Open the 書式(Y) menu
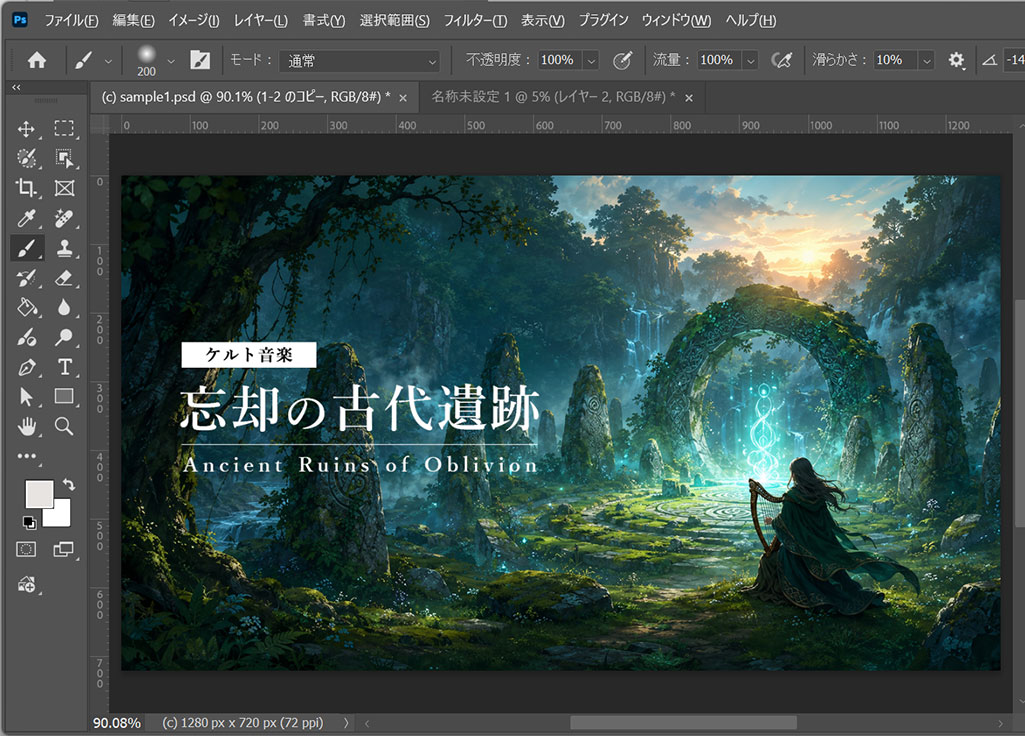The image size is (1025, 736). point(324,20)
